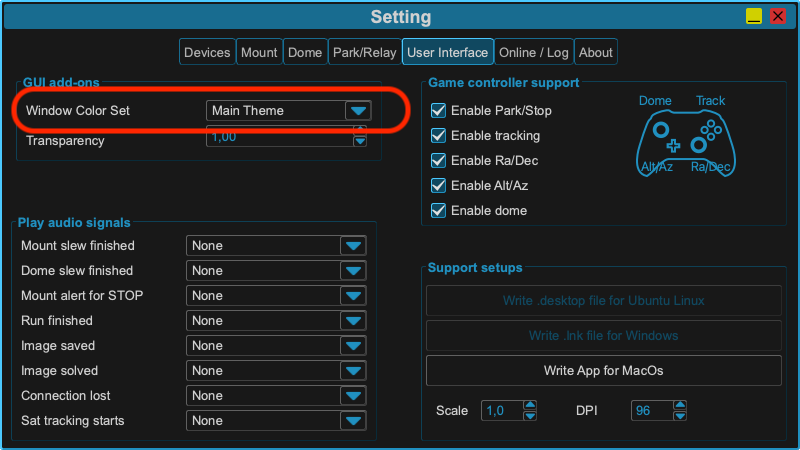The height and width of the screenshot is (450, 800).
Task: Toggle the Enable dome checkbox
Action: pyautogui.click(x=438, y=211)
